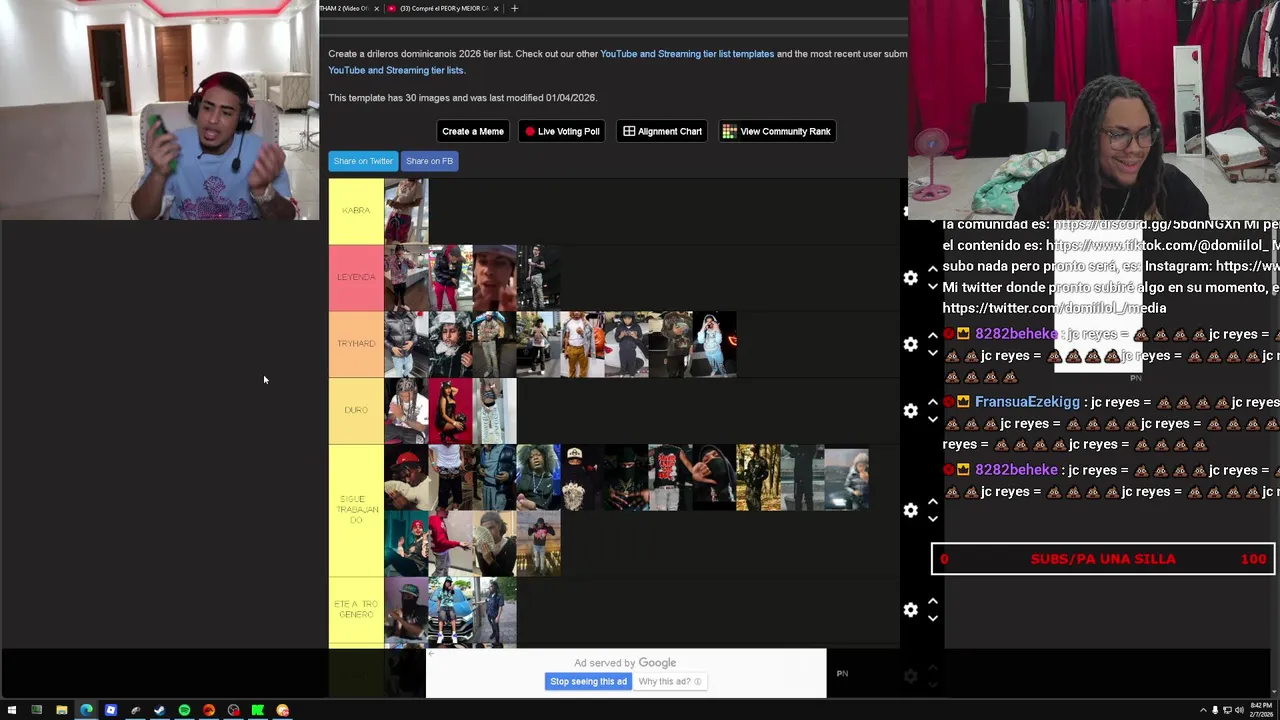
Task: Open the Windows Start menu
Action: (x=11, y=710)
